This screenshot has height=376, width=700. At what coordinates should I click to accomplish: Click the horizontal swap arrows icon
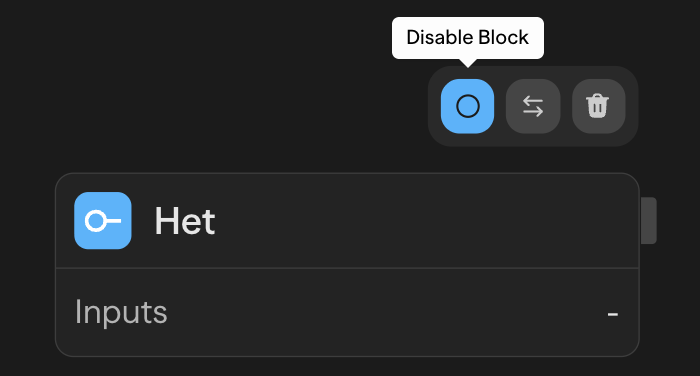[x=533, y=107]
